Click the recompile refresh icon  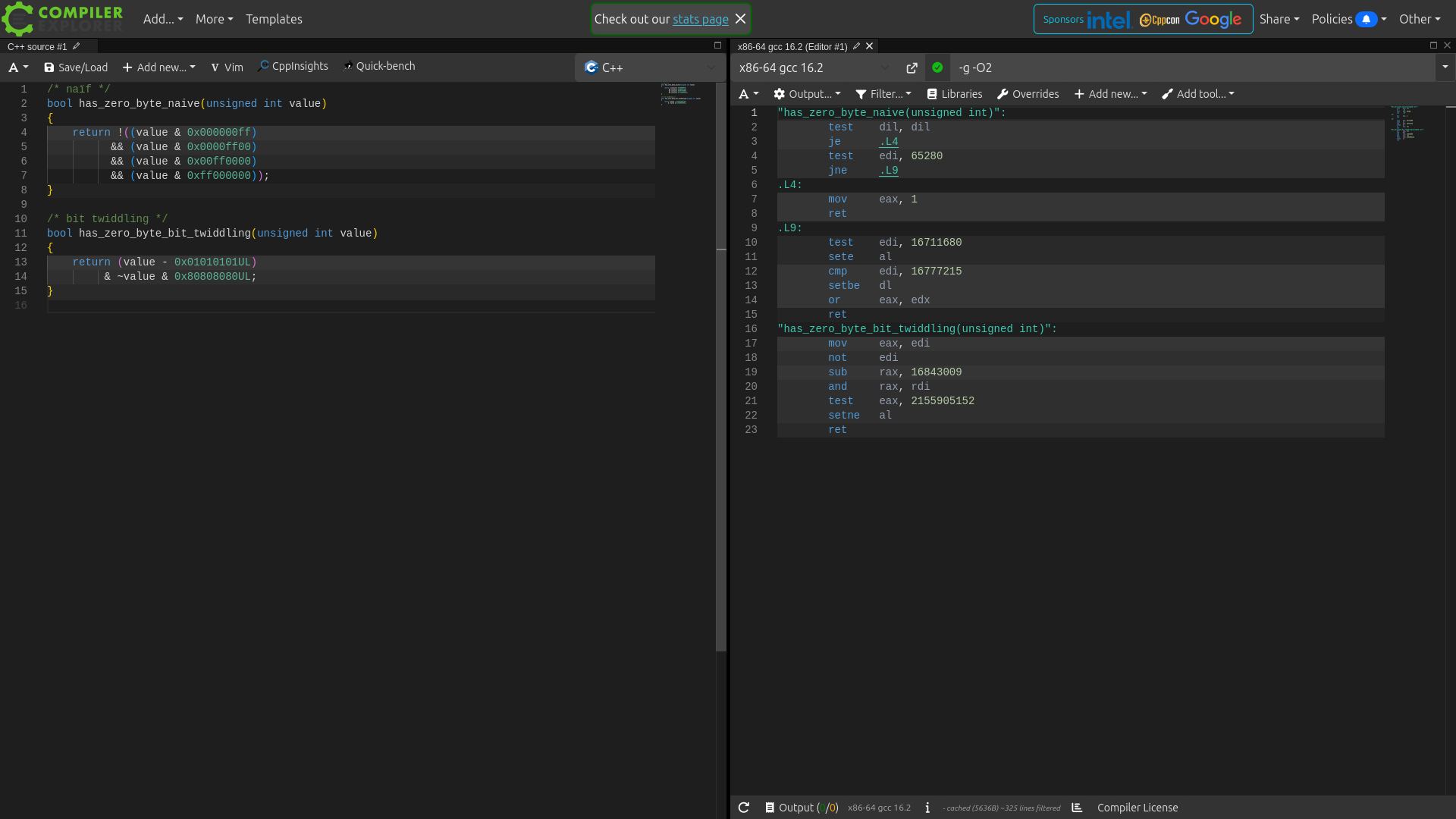point(744,808)
